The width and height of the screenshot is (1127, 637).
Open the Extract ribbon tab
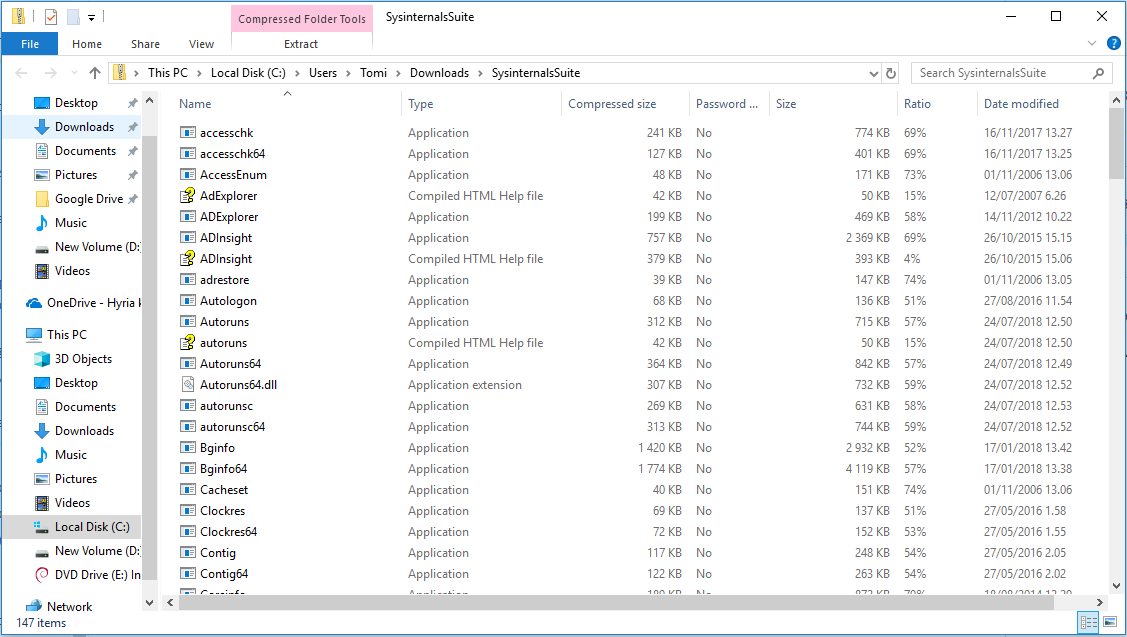click(301, 44)
